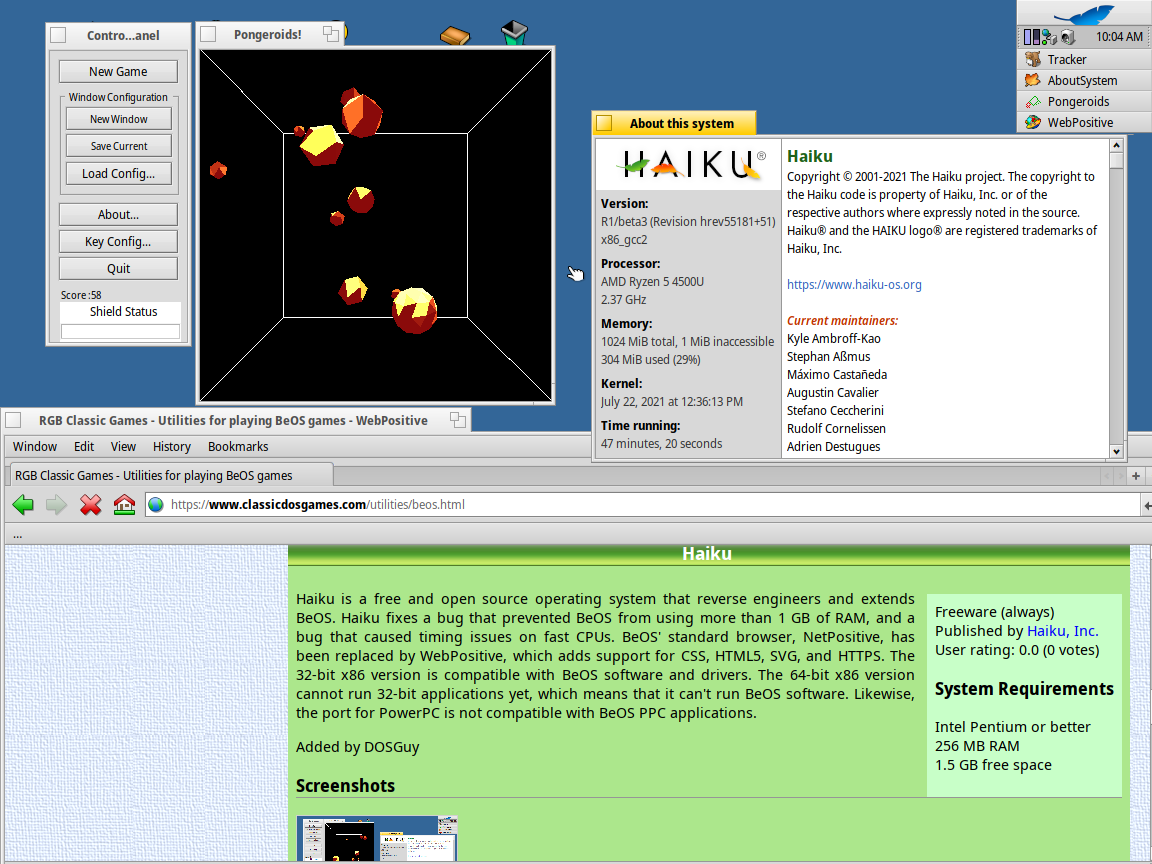Click the '304 MiB used (29%)' memory text
The height and width of the screenshot is (864, 1152).
tap(651, 360)
